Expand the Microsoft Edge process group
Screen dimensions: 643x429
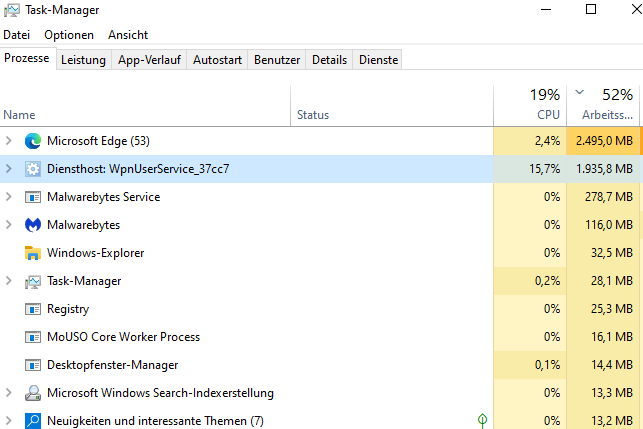tap(9, 141)
